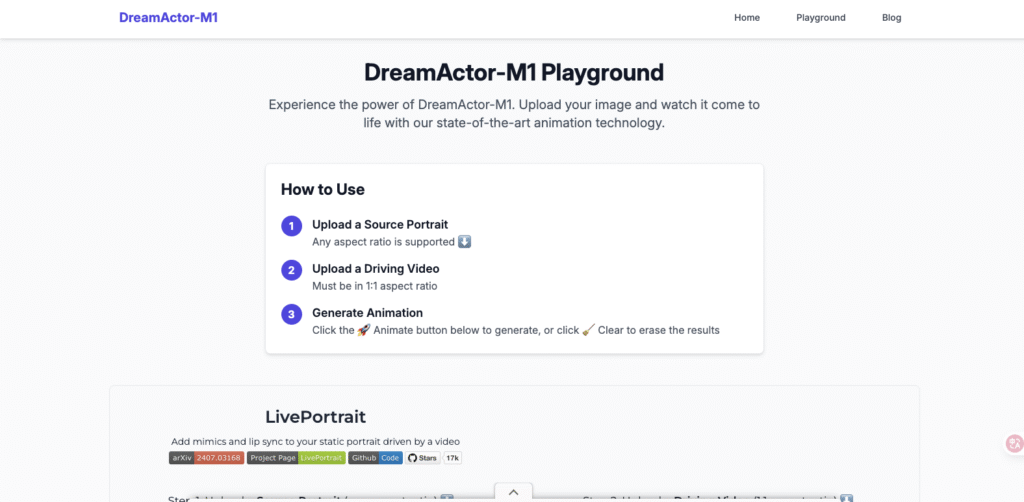Image resolution: width=1024 pixels, height=502 pixels.
Task: Open the Github Code badge
Action: click(375, 458)
